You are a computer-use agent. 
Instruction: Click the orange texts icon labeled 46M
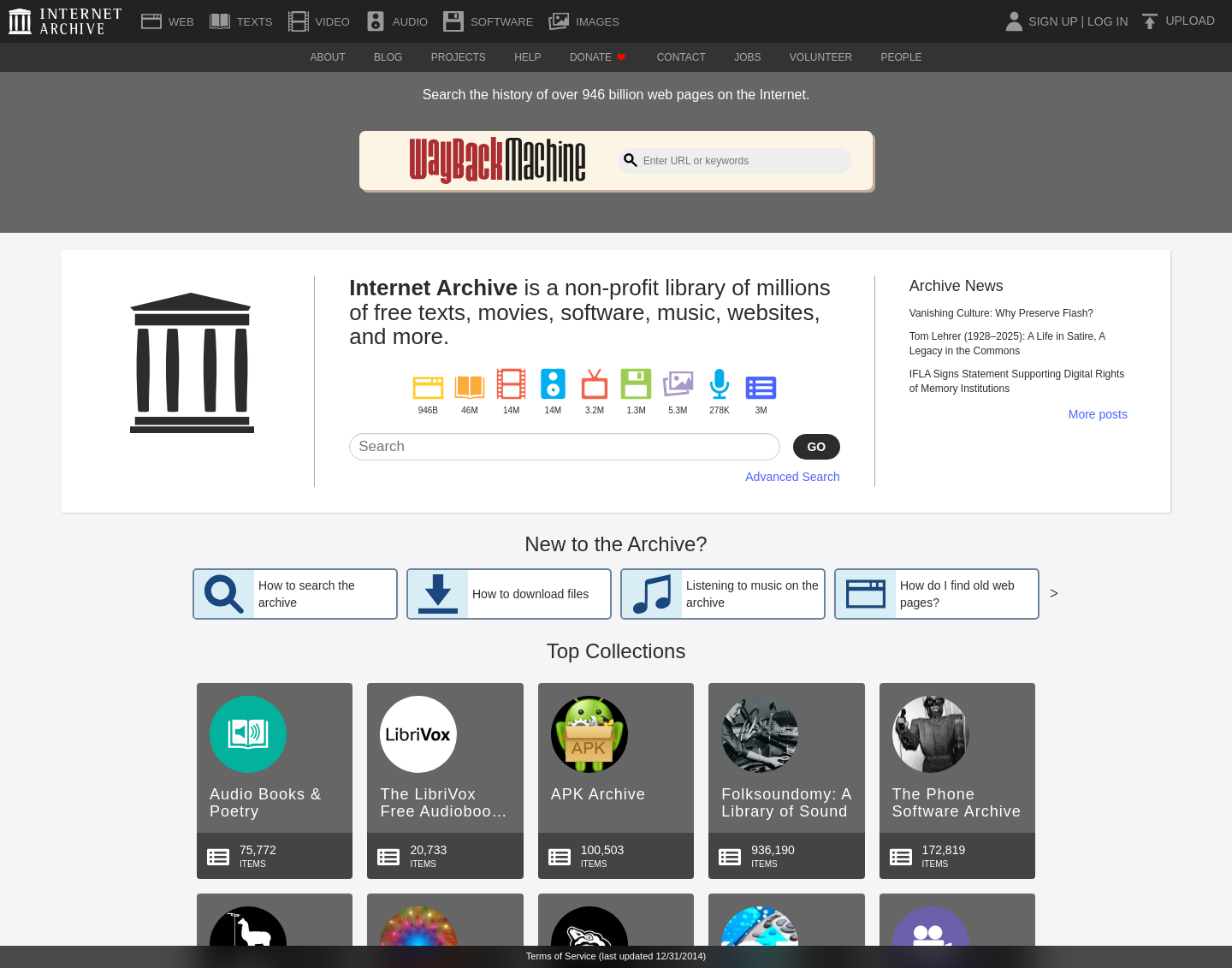[470, 387]
